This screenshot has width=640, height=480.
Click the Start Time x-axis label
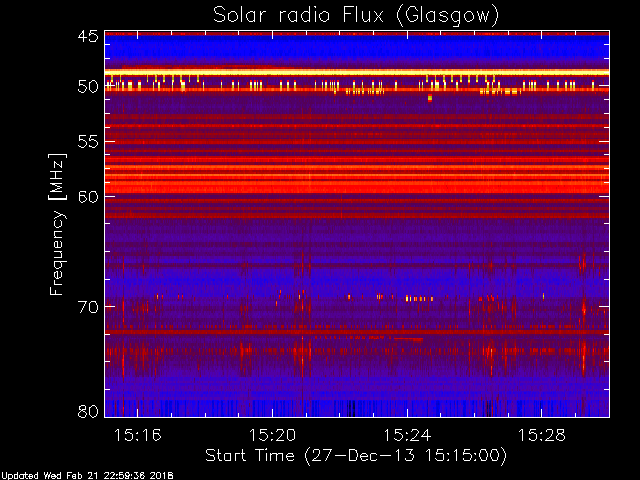click(356, 455)
